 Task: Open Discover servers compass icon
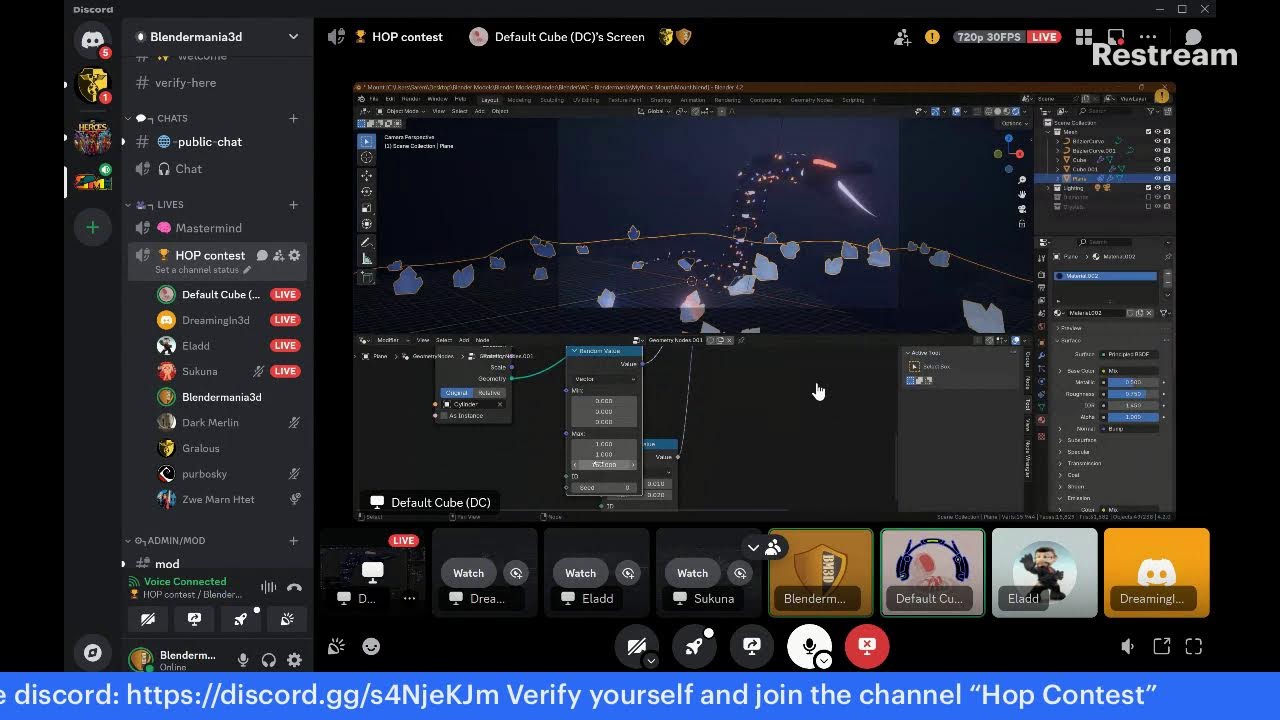92,653
